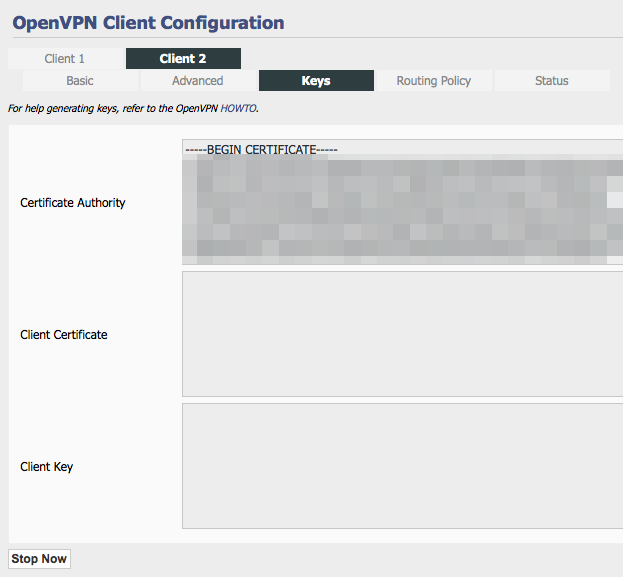Go to the Routing Policy tab
This screenshot has width=623, height=577.
pyautogui.click(x=434, y=81)
